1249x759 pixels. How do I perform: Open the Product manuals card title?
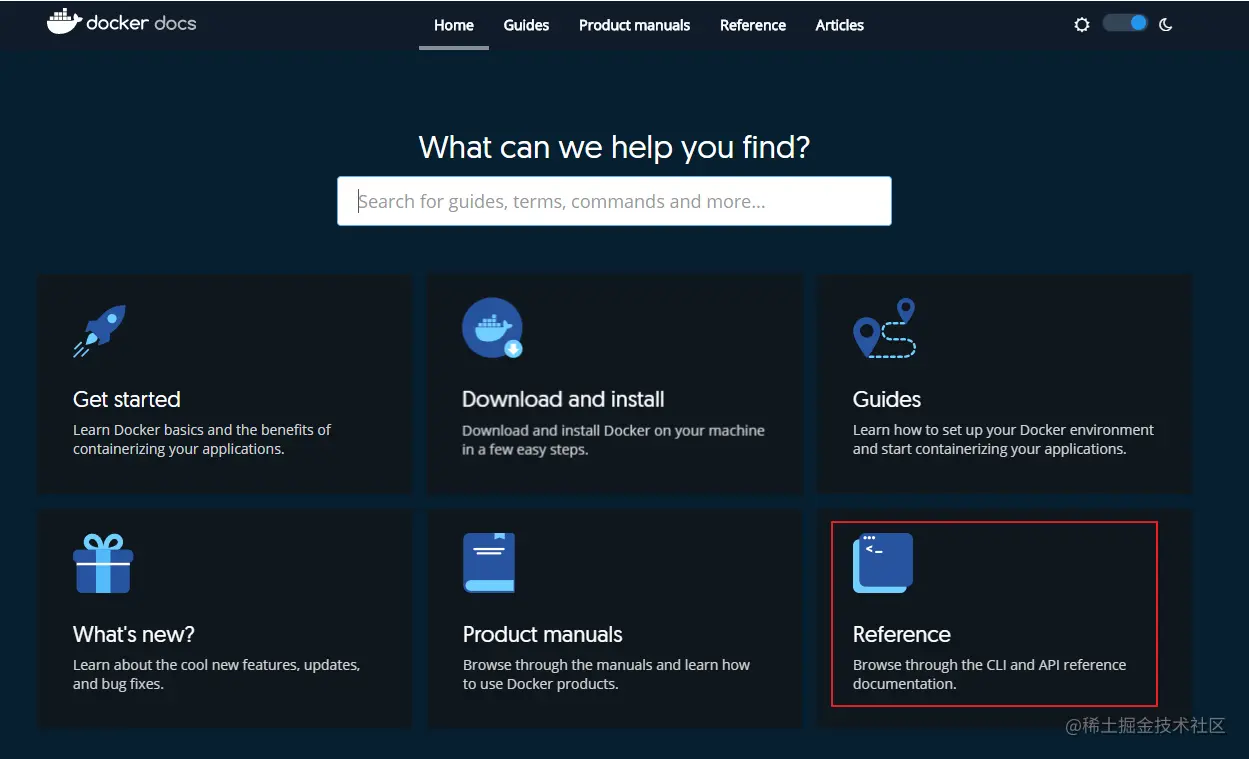point(543,634)
